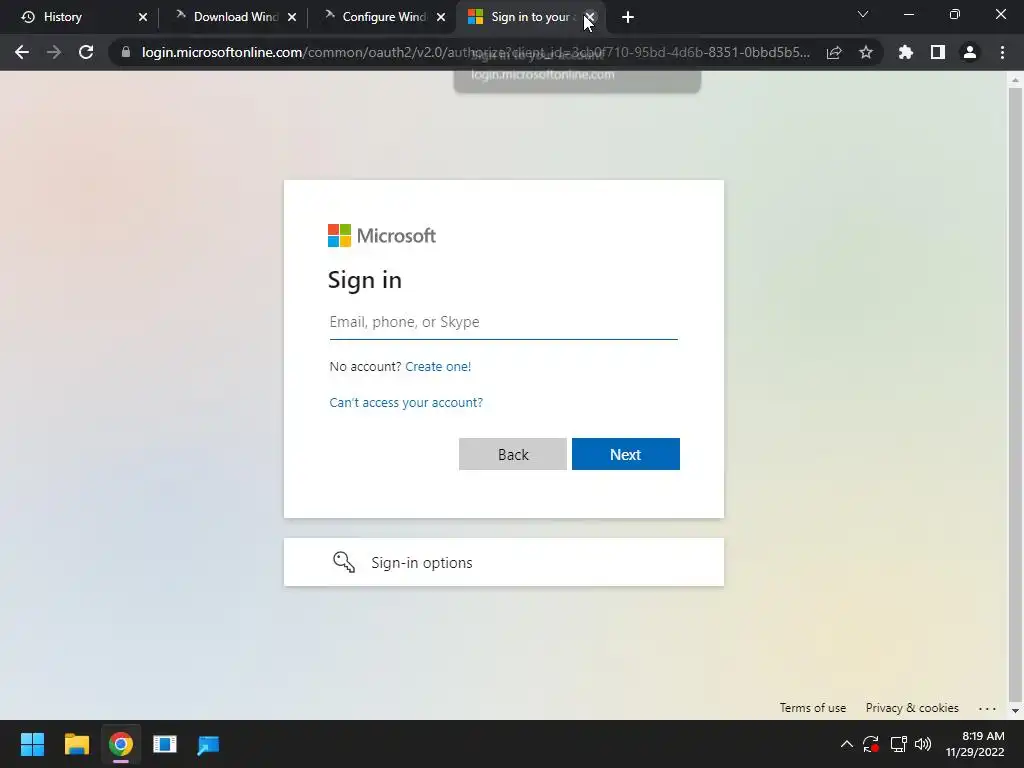The height and width of the screenshot is (768, 1024).
Task: Open the blue-white panel taskbar app
Action: 165,744
